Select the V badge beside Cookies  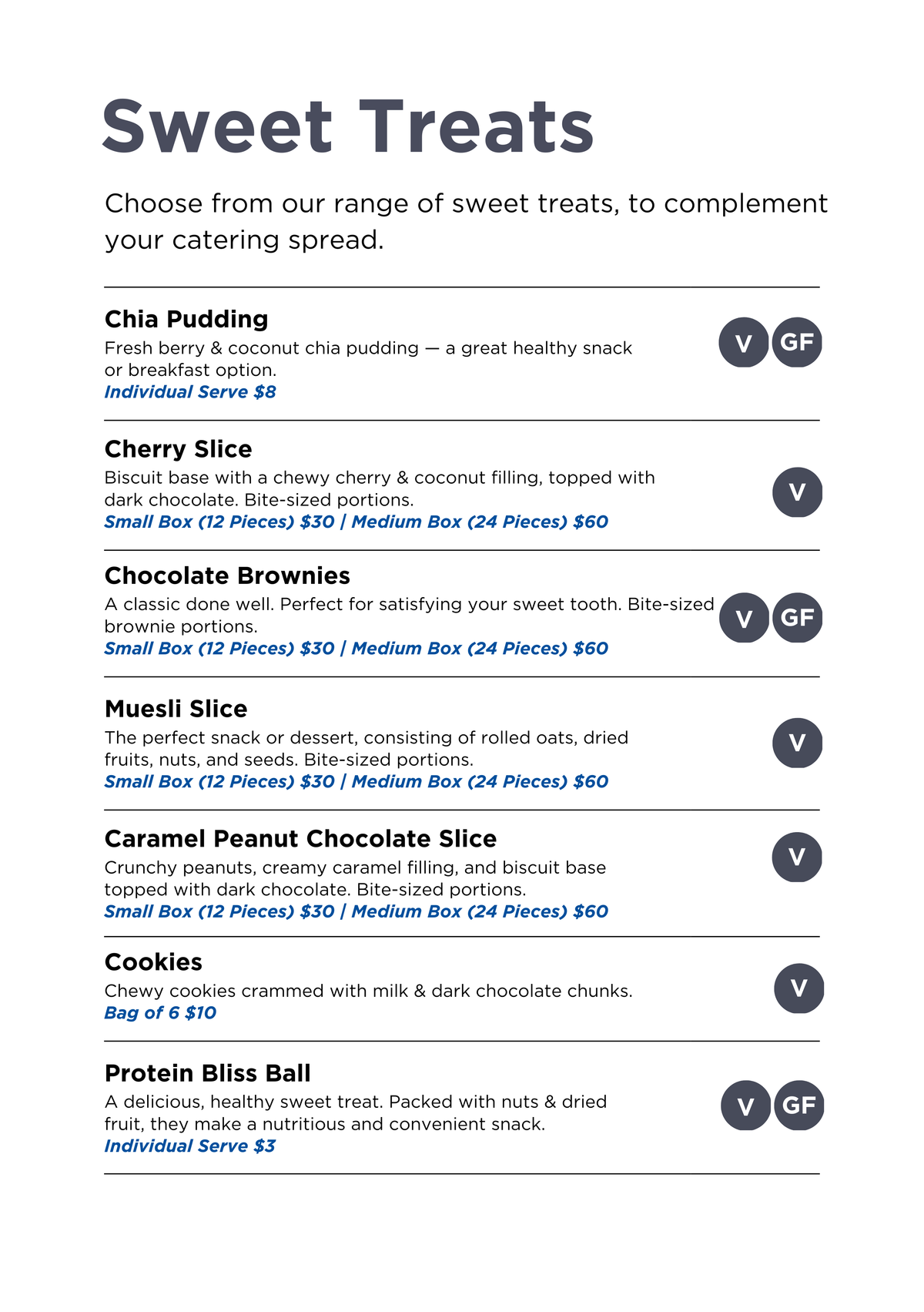[x=798, y=988]
